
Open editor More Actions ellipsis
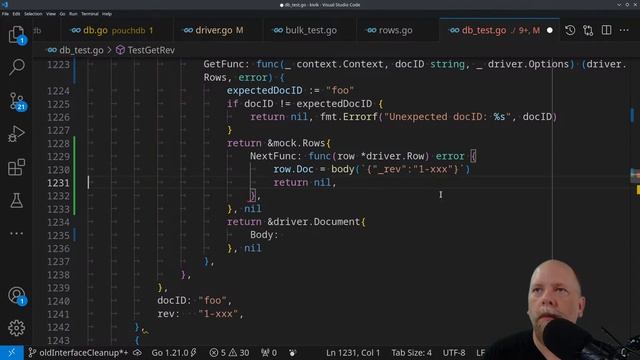click(x=624, y=30)
